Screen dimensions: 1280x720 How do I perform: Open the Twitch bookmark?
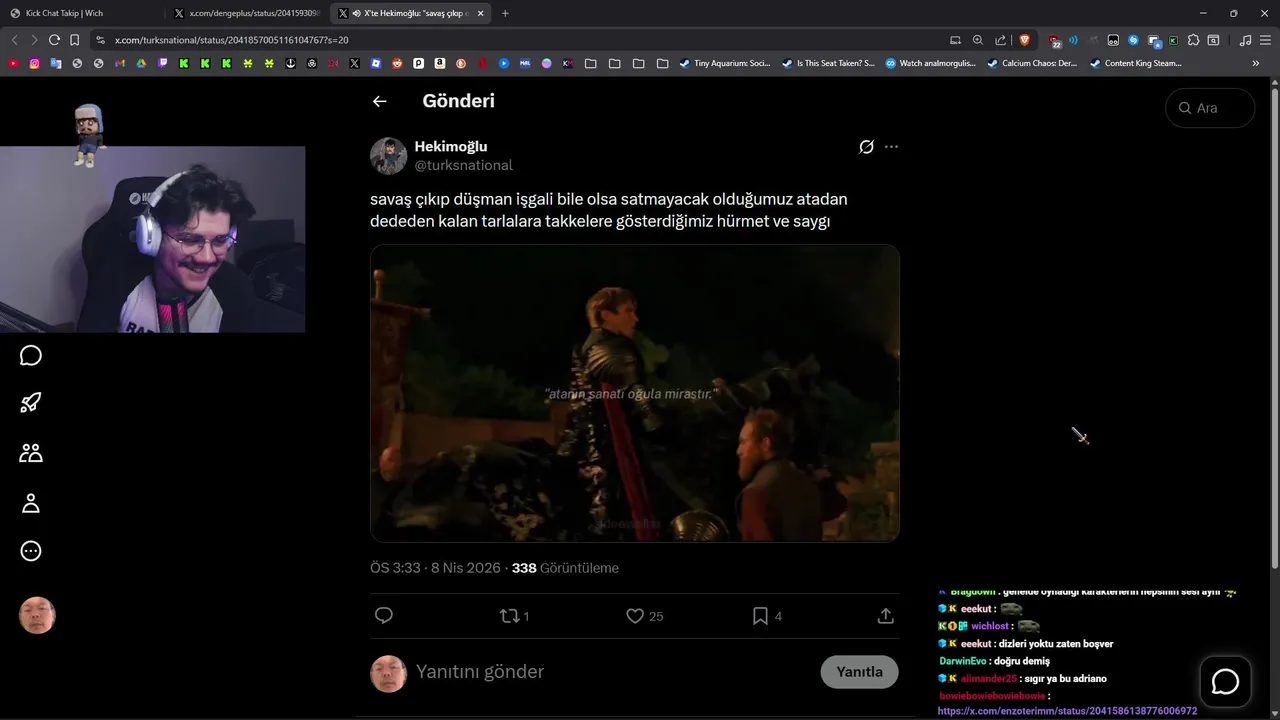click(163, 63)
